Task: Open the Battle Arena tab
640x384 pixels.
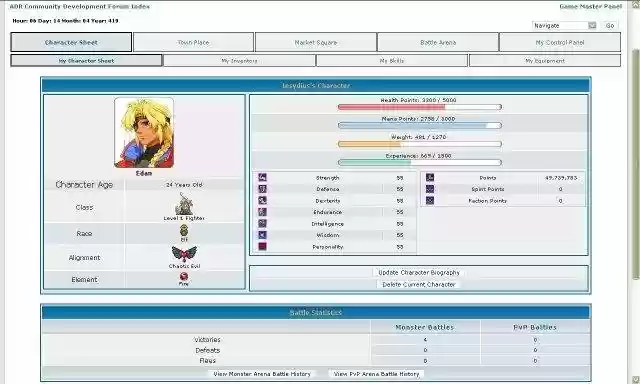Action: (438, 42)
